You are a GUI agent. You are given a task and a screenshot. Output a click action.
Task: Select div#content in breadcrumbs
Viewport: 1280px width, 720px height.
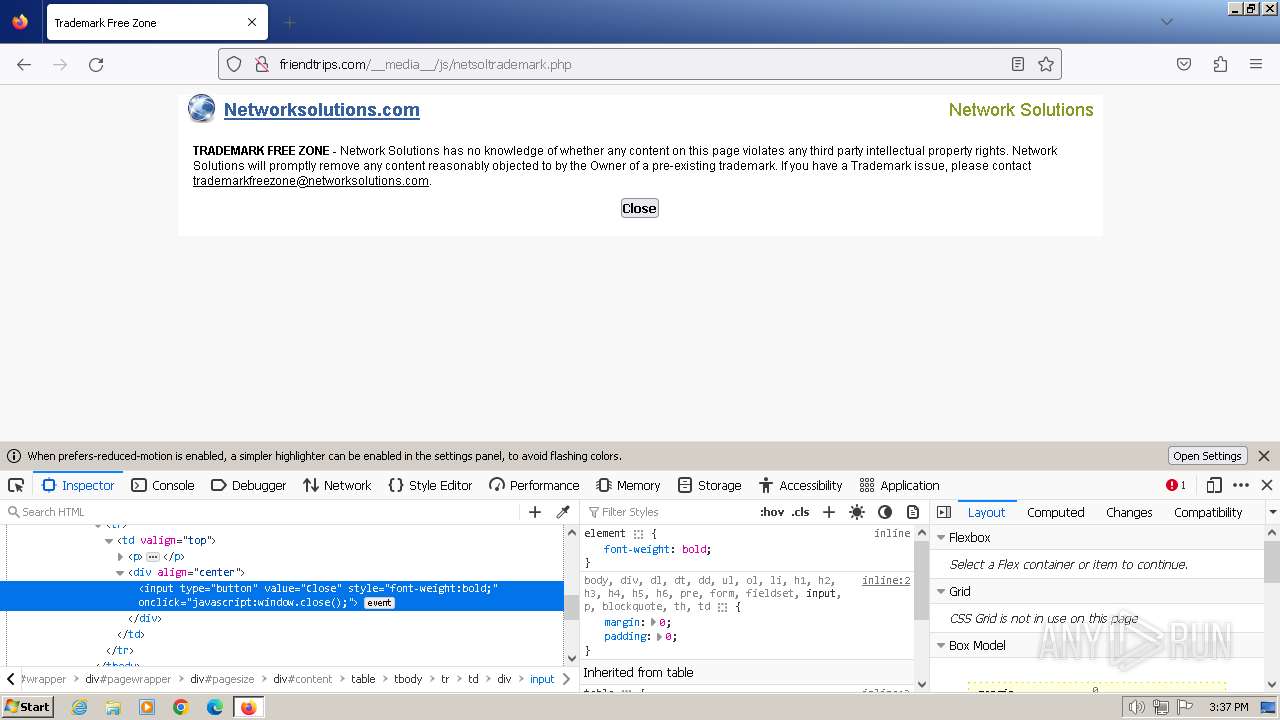click(302, 679)
